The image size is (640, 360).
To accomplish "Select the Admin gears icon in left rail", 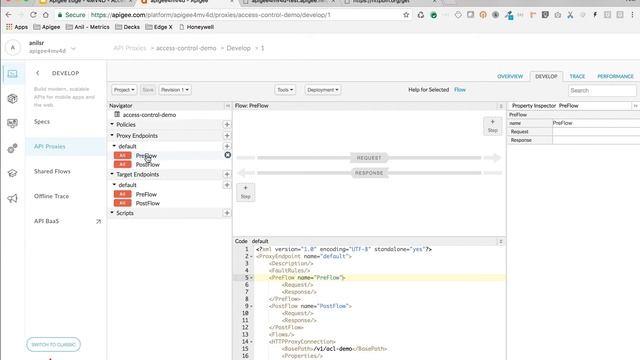I will [x=13, y=148].
